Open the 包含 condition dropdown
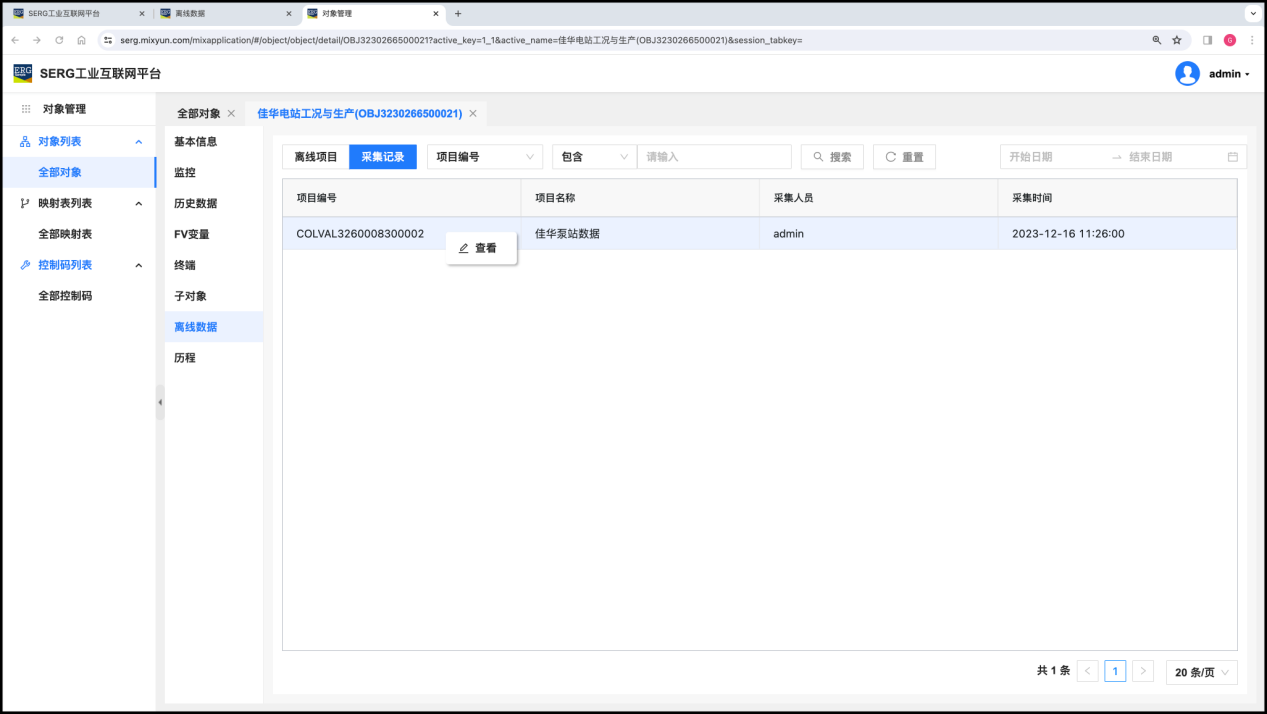The image size is (1267, 714). point(594,157)
